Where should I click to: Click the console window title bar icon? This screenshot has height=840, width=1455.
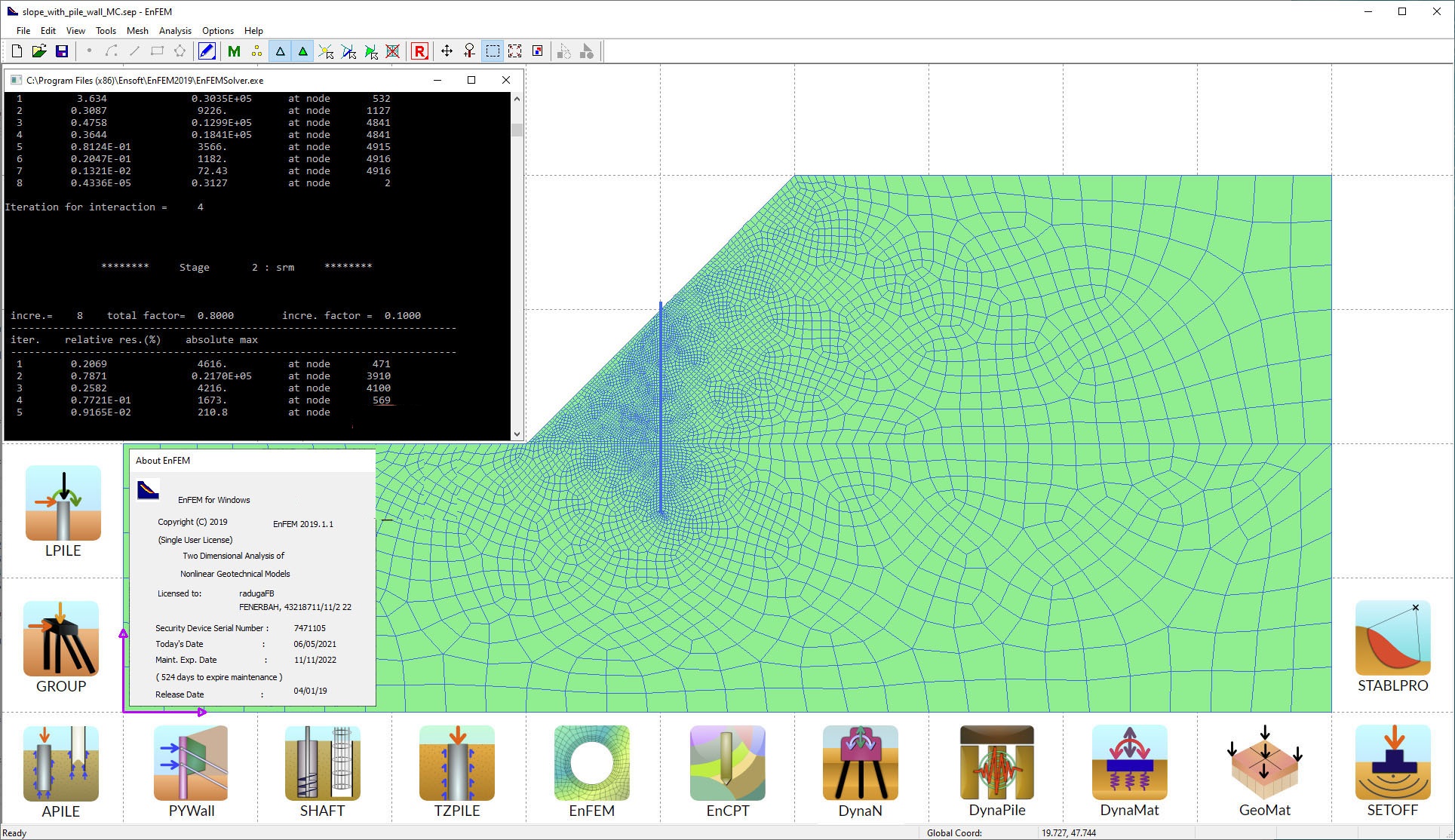point(16,80)
